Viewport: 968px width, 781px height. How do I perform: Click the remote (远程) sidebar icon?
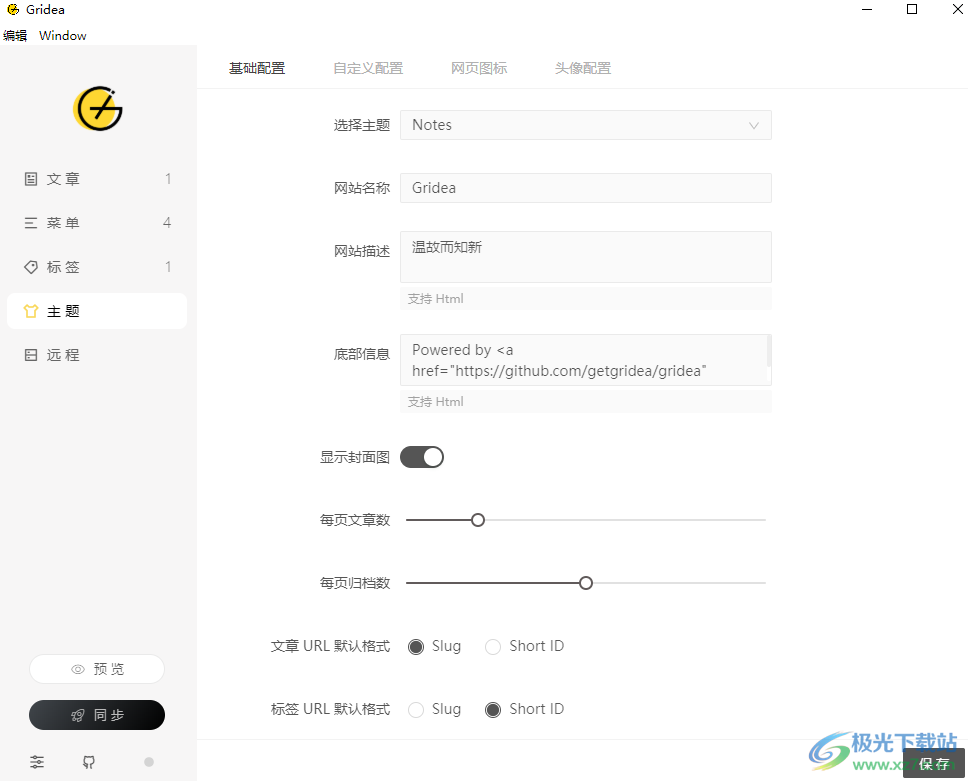[x=31, y=355]
